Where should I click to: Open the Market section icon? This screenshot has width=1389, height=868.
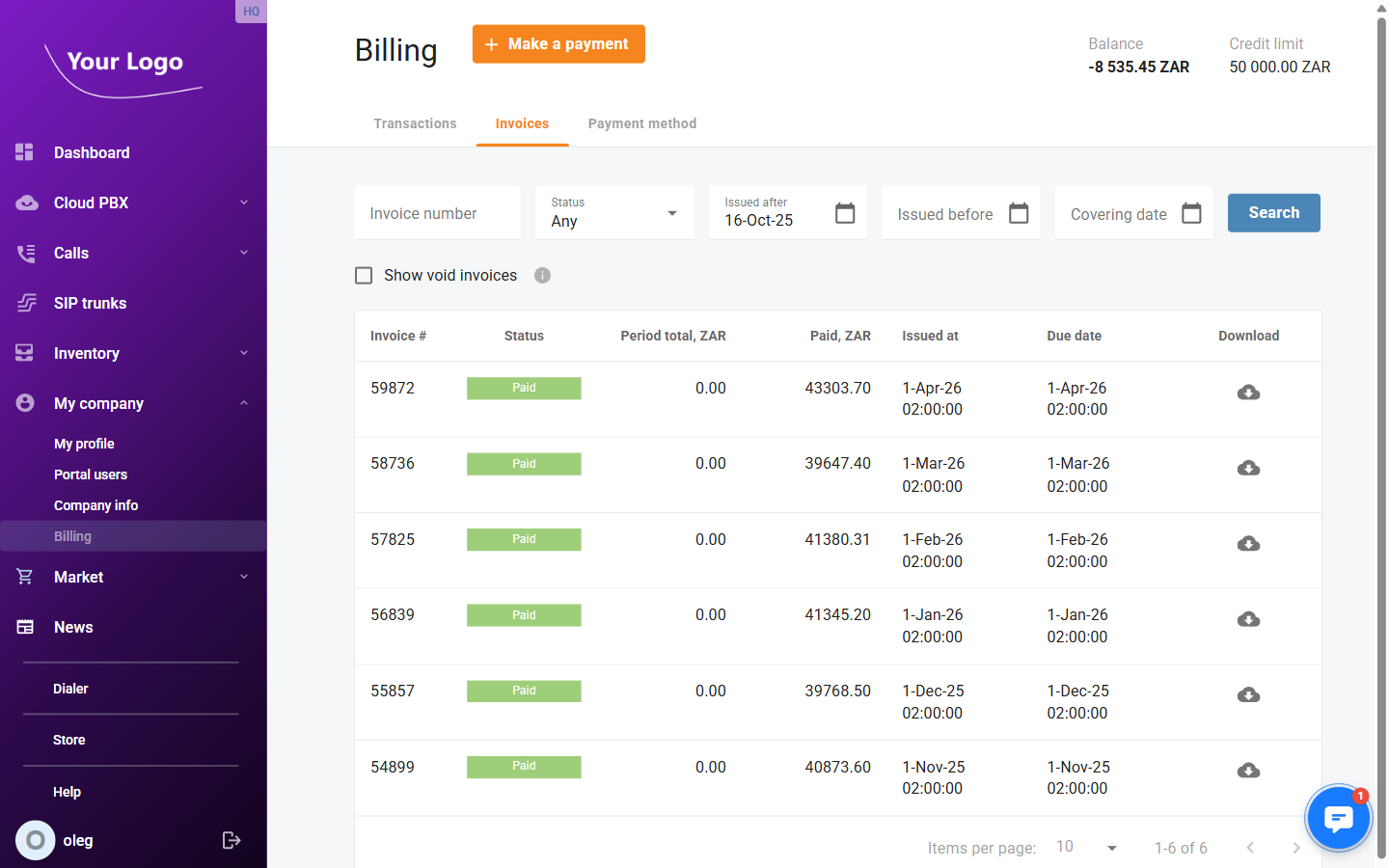point(25,577)
